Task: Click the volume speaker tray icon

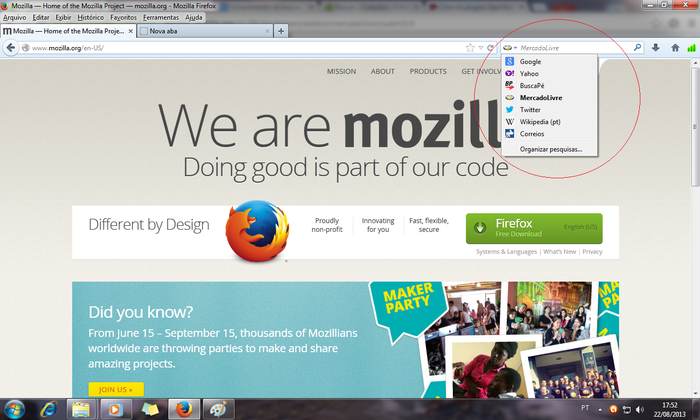Action: (640, 409)
